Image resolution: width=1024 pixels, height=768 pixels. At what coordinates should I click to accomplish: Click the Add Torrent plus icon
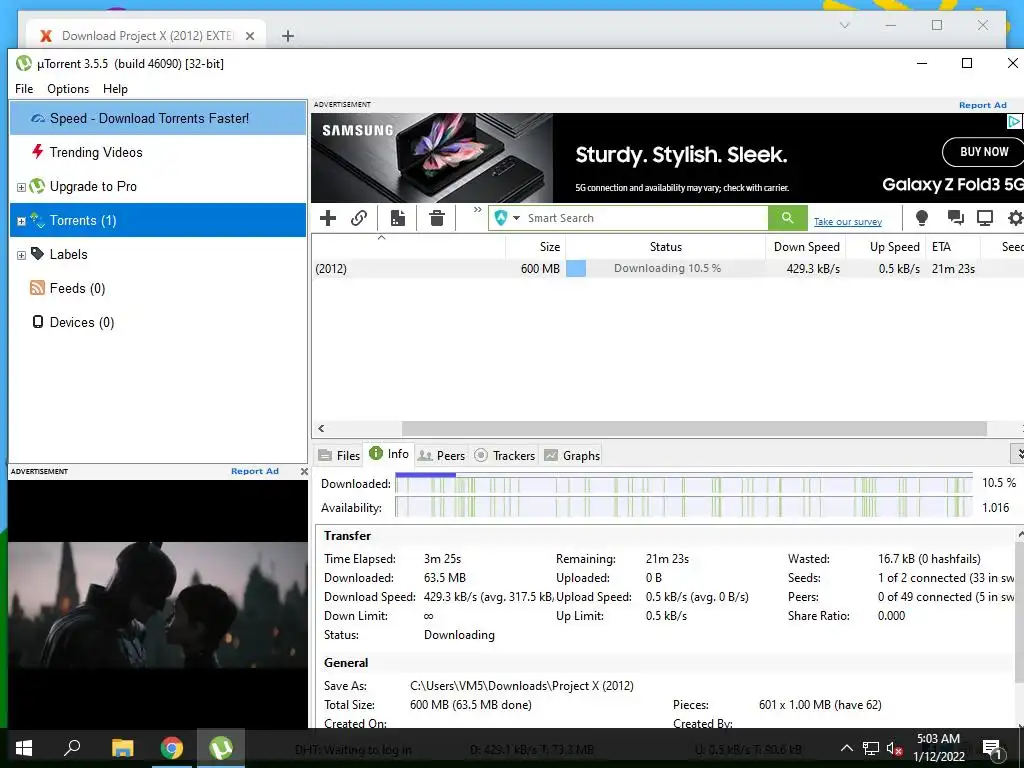point(328,218)
